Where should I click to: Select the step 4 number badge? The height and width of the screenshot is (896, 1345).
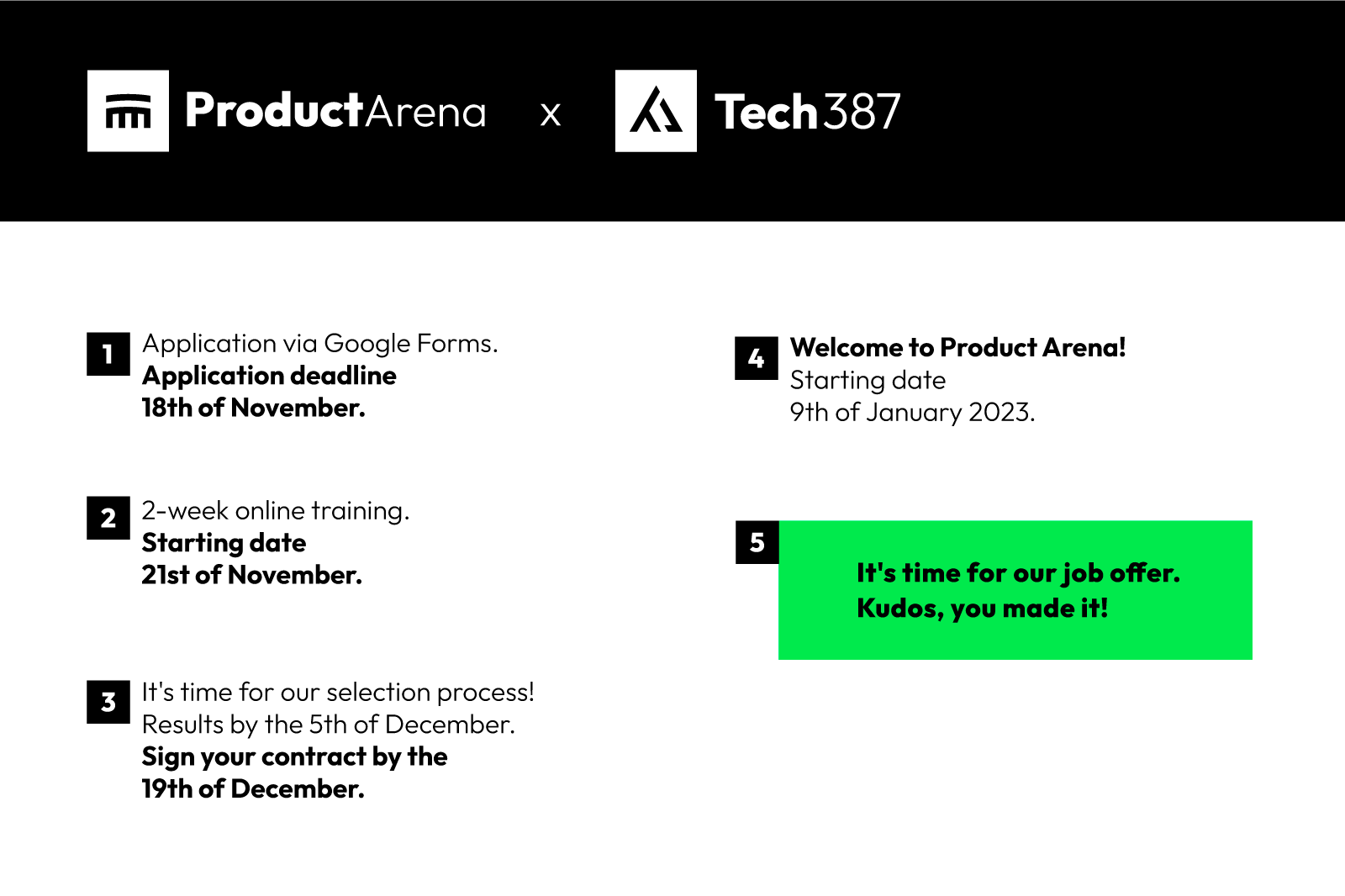click(757, 358)
